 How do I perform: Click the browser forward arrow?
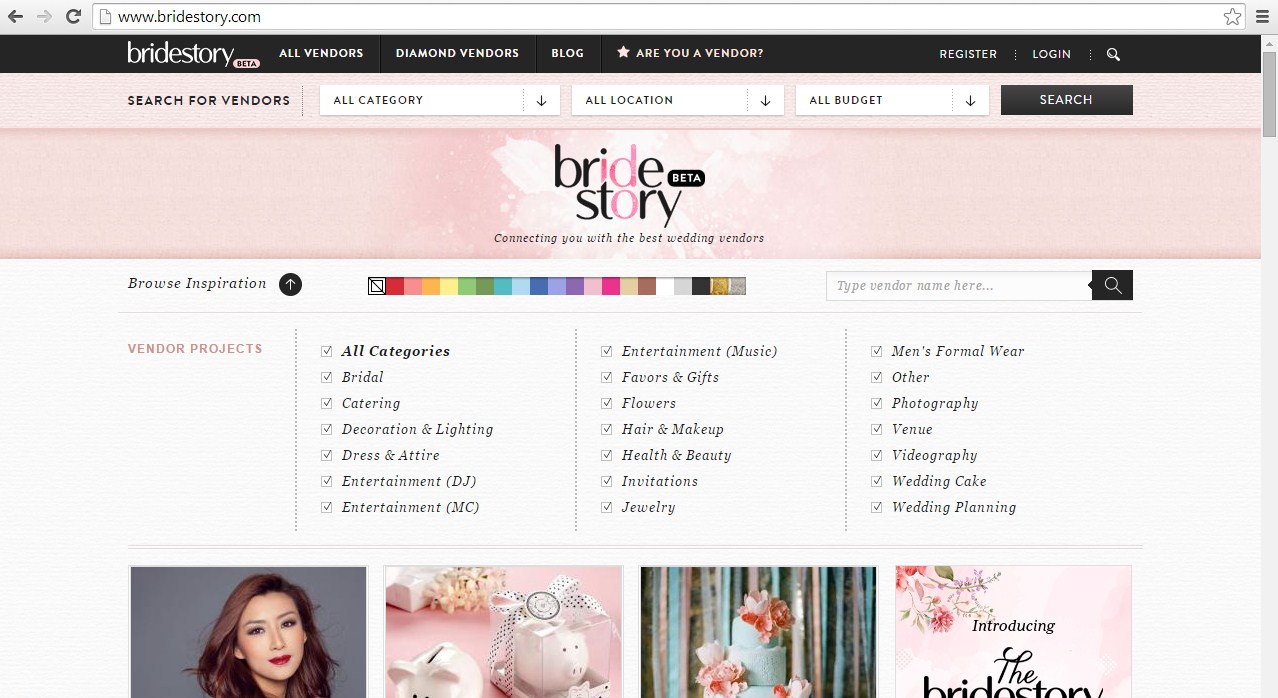coord(44,16)
